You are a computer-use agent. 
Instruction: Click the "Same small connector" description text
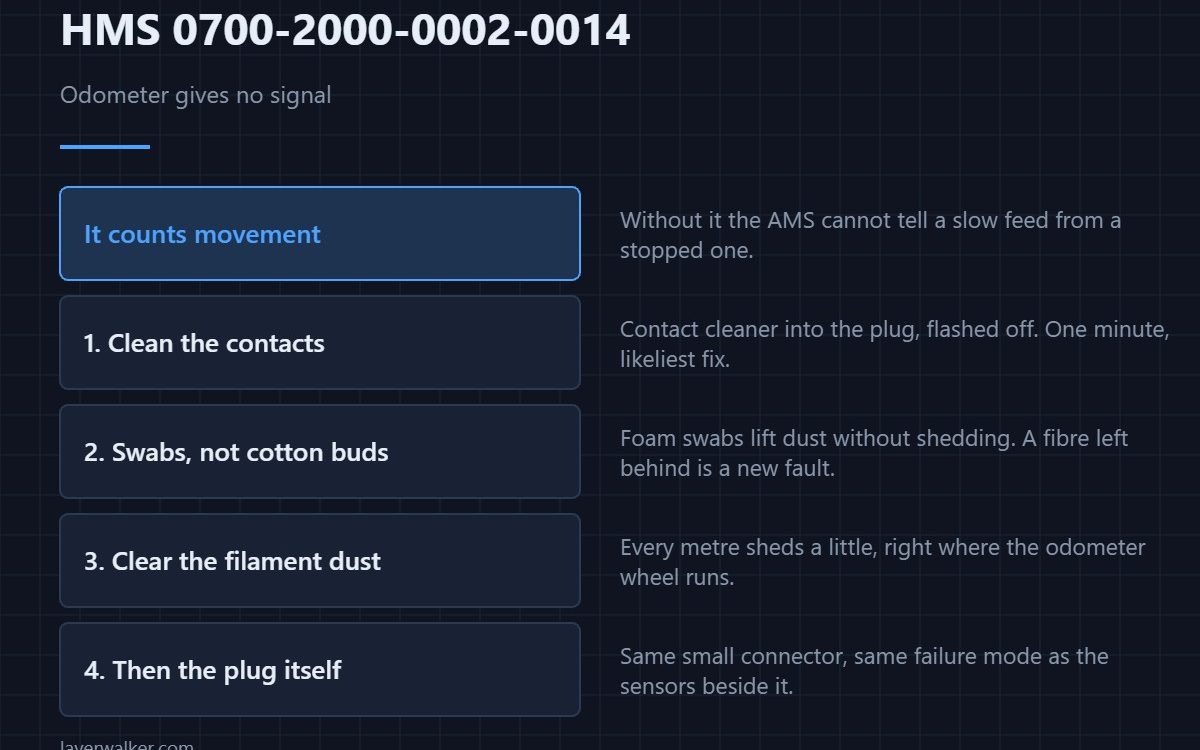(x=864, y=671)
